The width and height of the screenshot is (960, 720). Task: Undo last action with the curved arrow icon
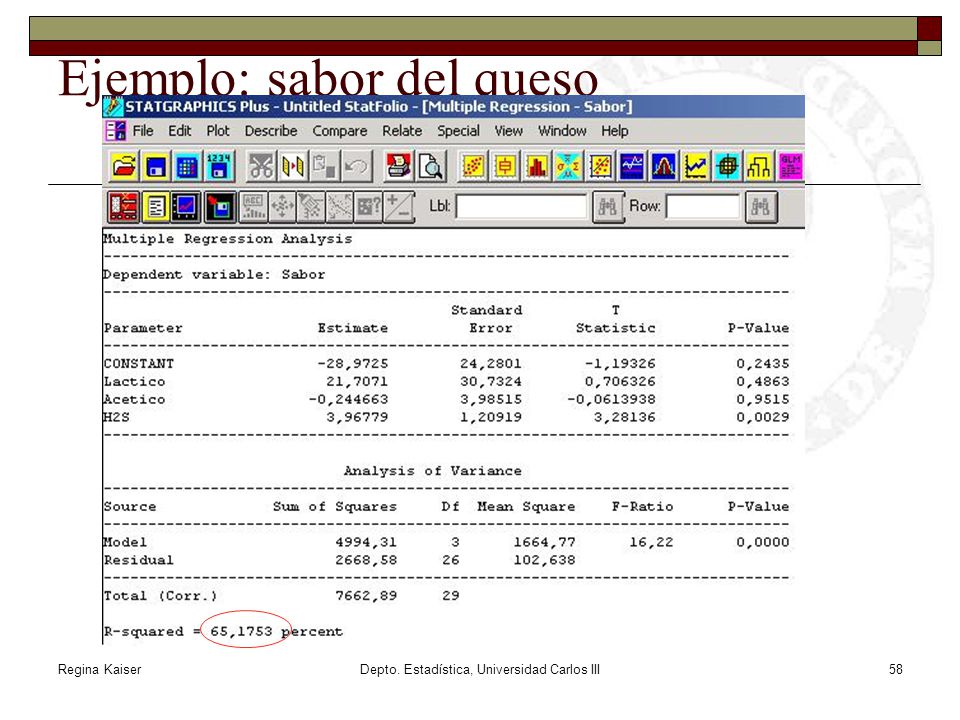[x=356, y=166]
